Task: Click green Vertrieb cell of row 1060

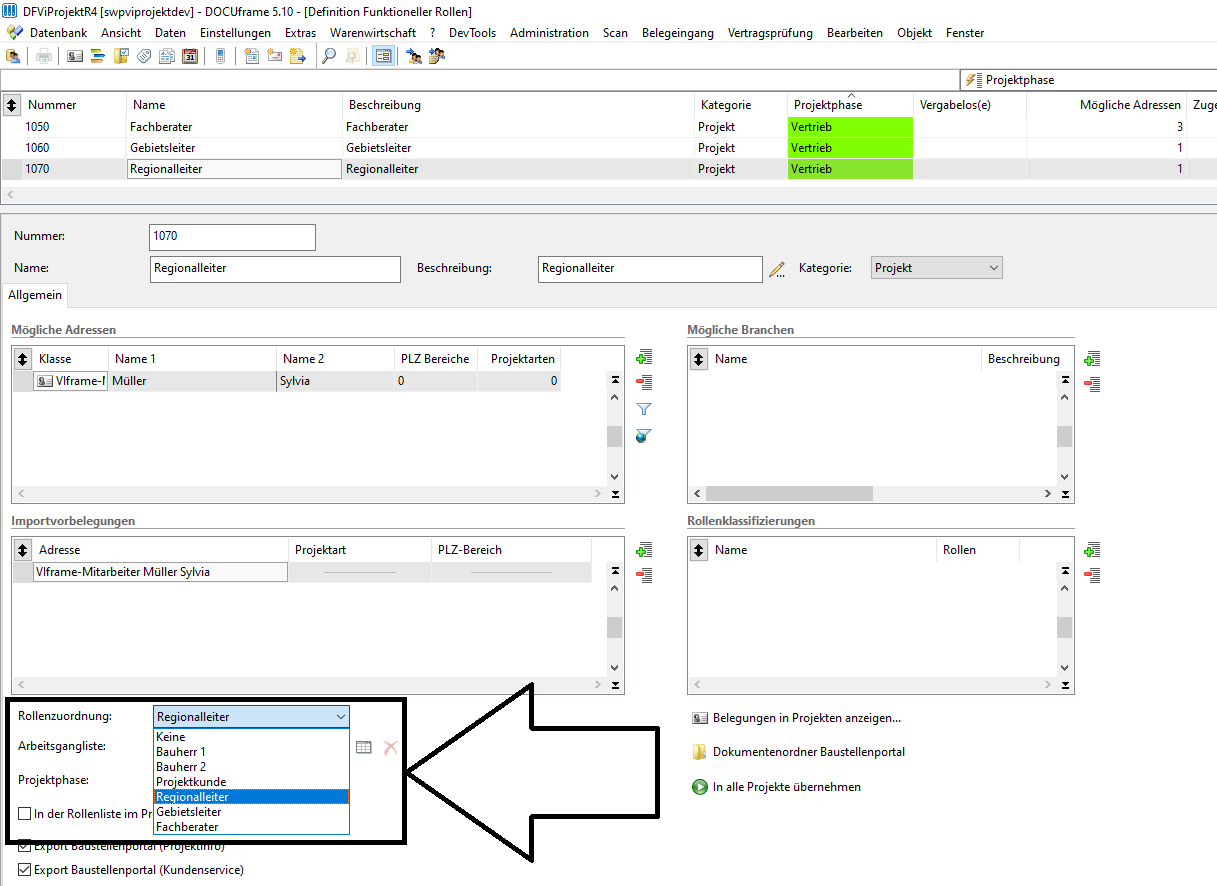Action: pyautogui.click(x=850, y=148)
